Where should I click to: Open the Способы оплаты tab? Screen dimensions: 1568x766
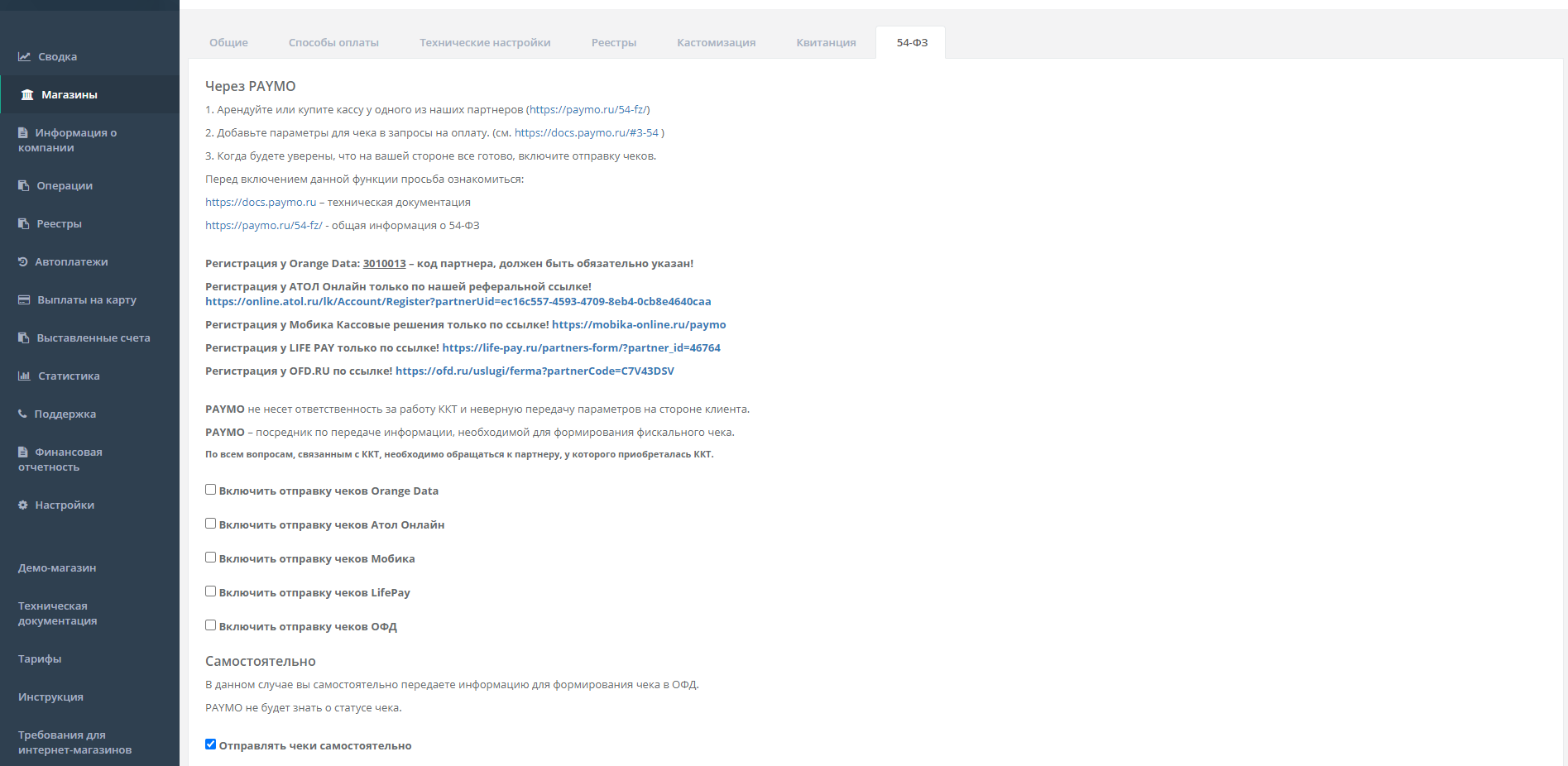pos(333,43)
